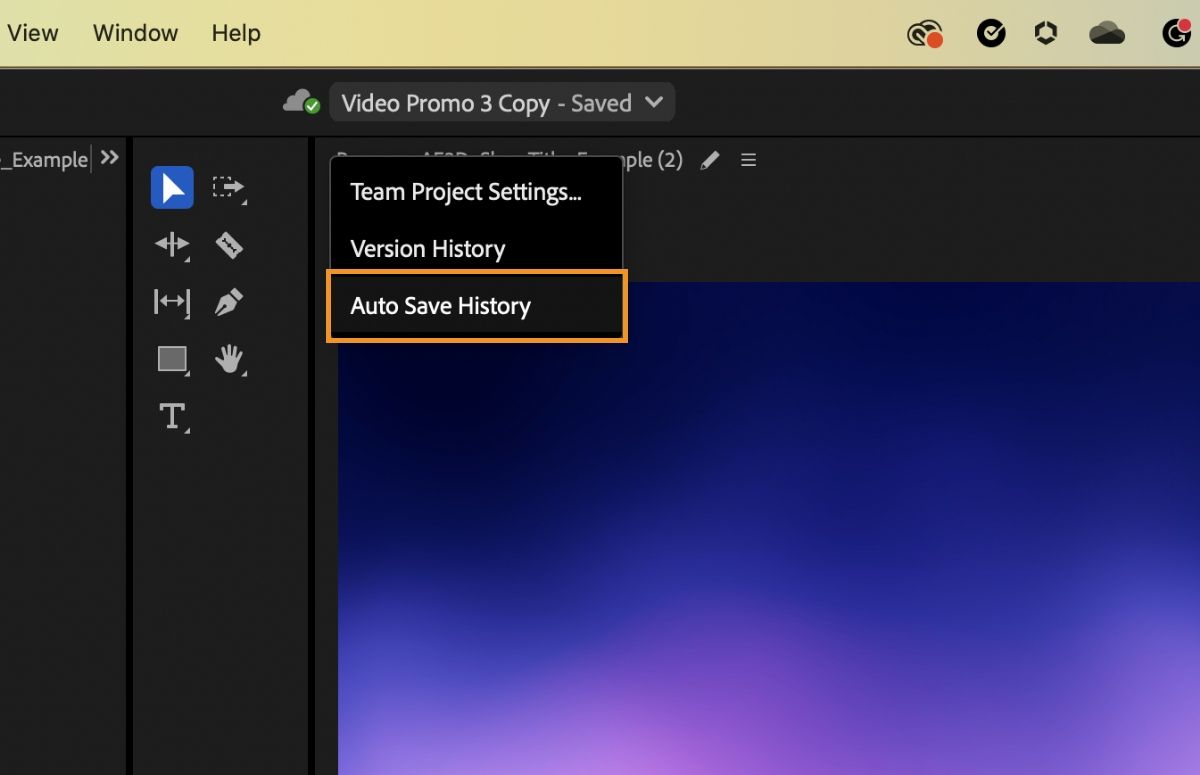Click the pencil icon to rename the sequence
The width and height of the screenshot is (1200, 775).
pos(710,160)
